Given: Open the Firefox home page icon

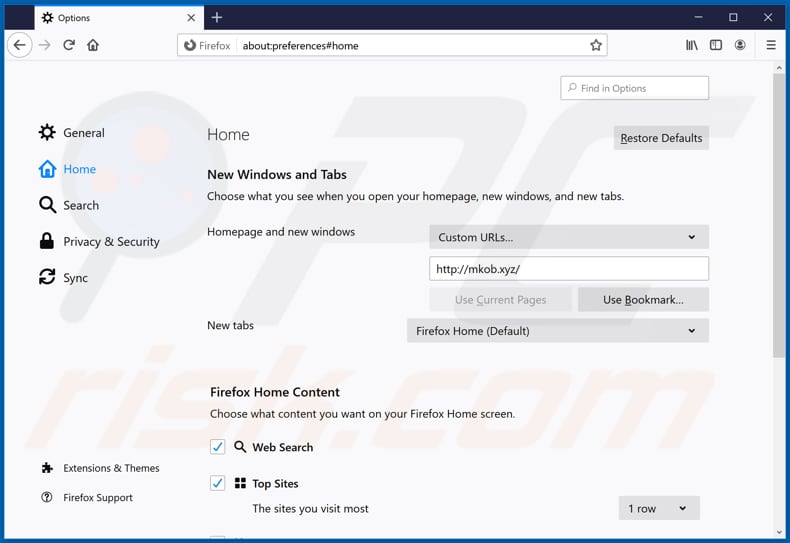Looking at the screenshot, I should (x=93, y=45).
